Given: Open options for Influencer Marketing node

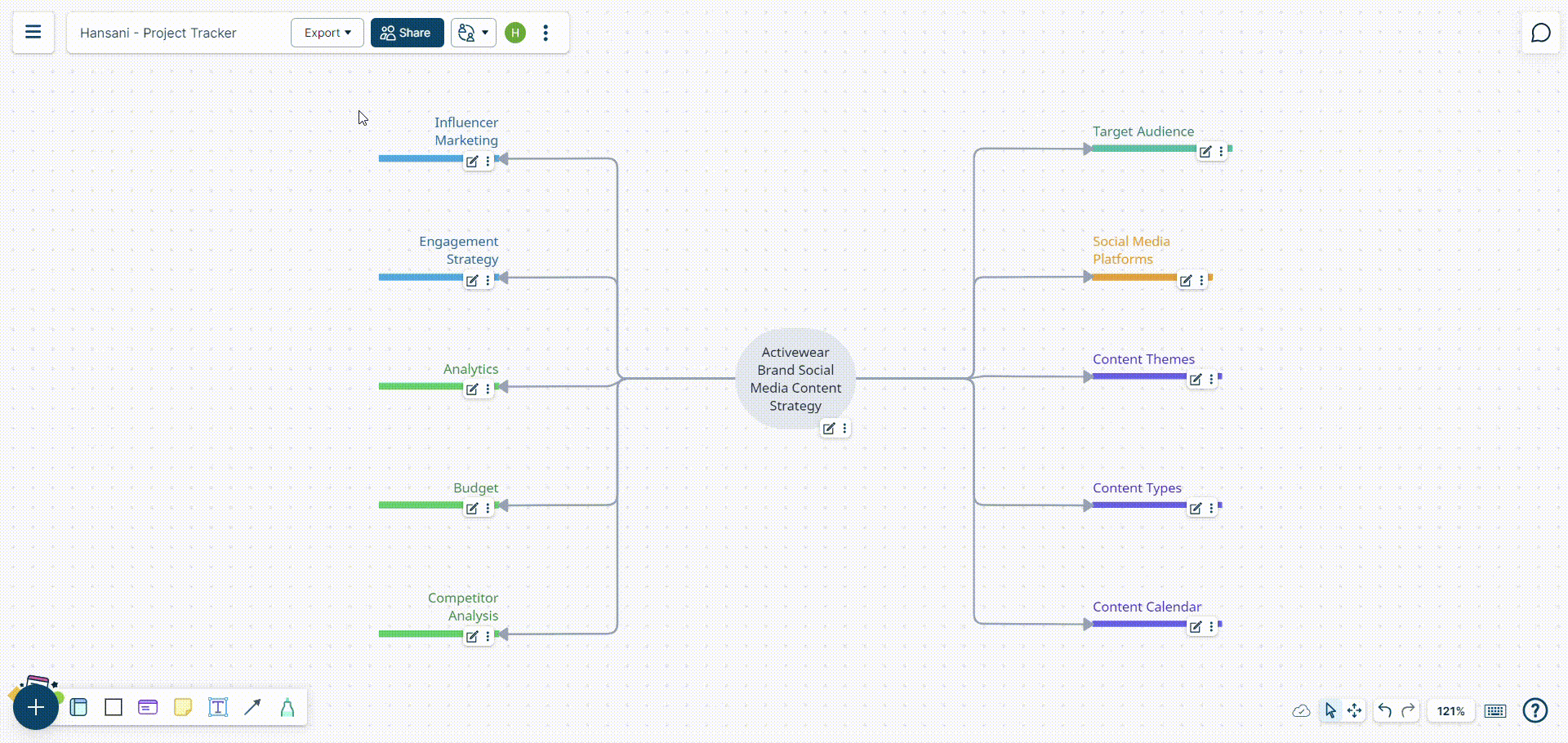Looking at the screenshot, I should [x=488, y=162].
